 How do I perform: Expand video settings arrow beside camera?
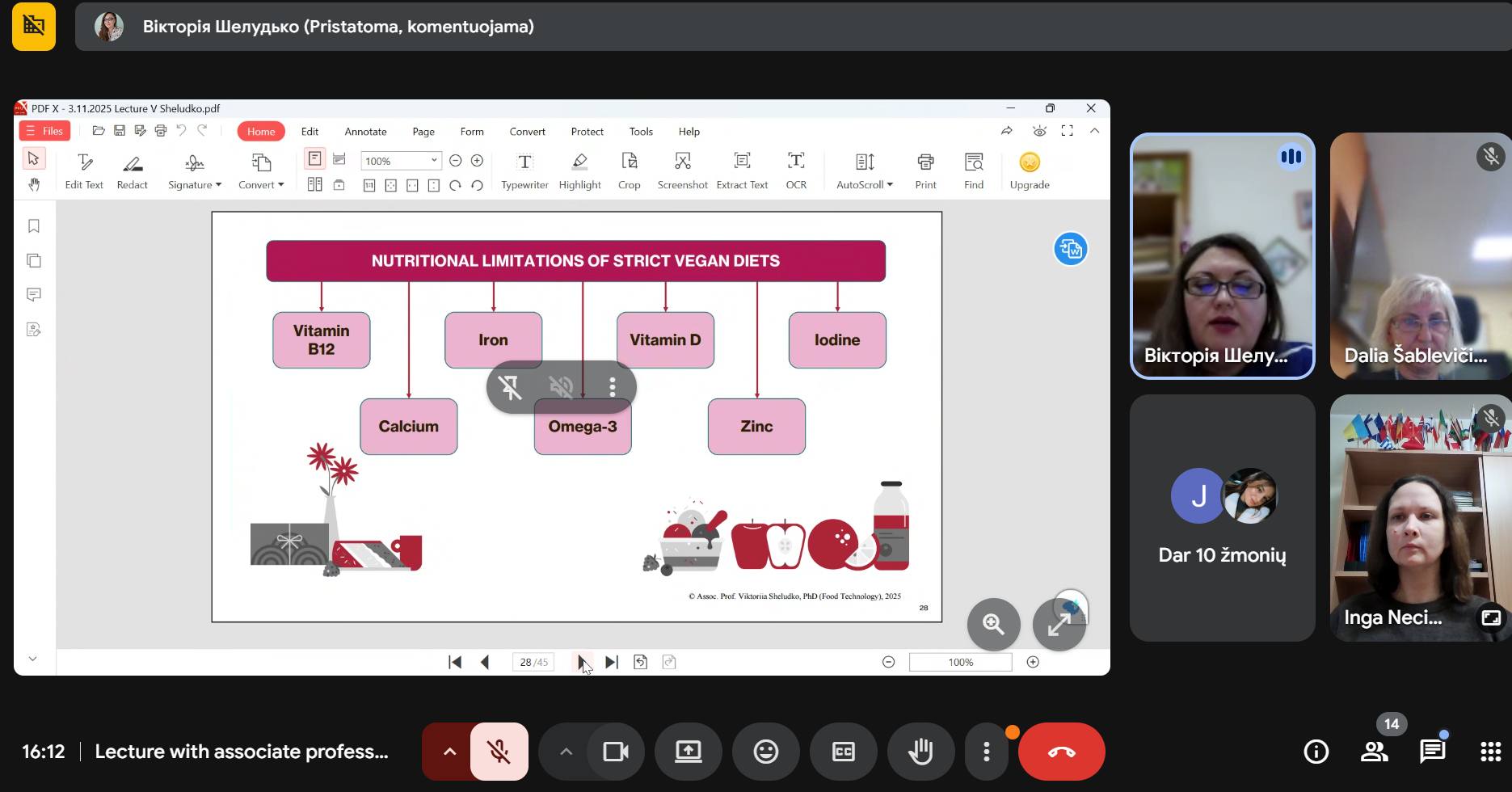click(566, 752)
